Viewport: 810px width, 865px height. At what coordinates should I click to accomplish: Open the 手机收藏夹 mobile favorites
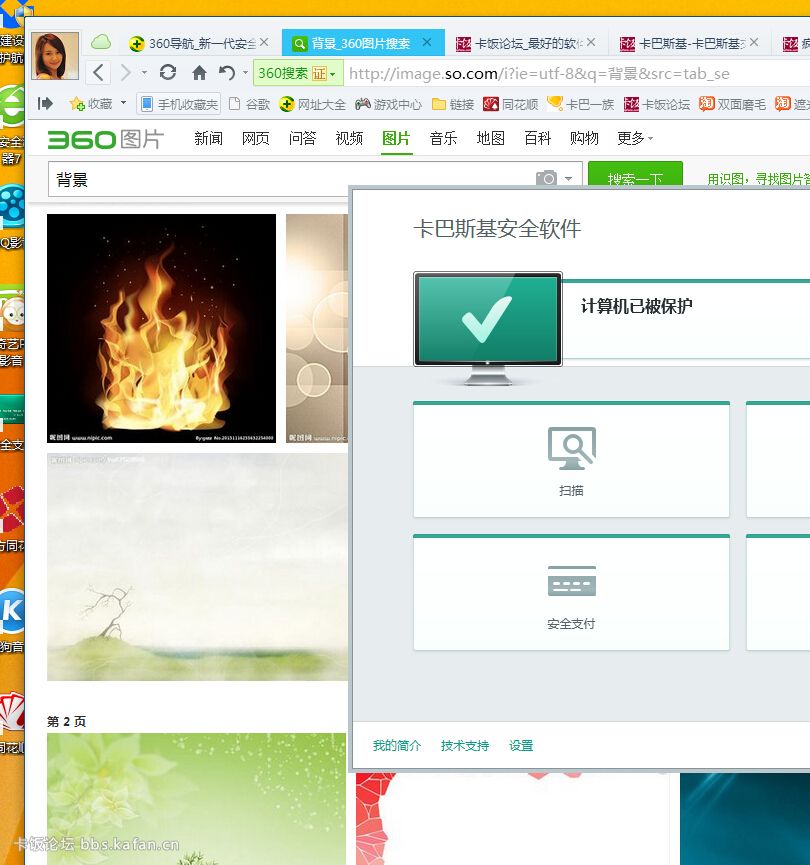point(179,104)
